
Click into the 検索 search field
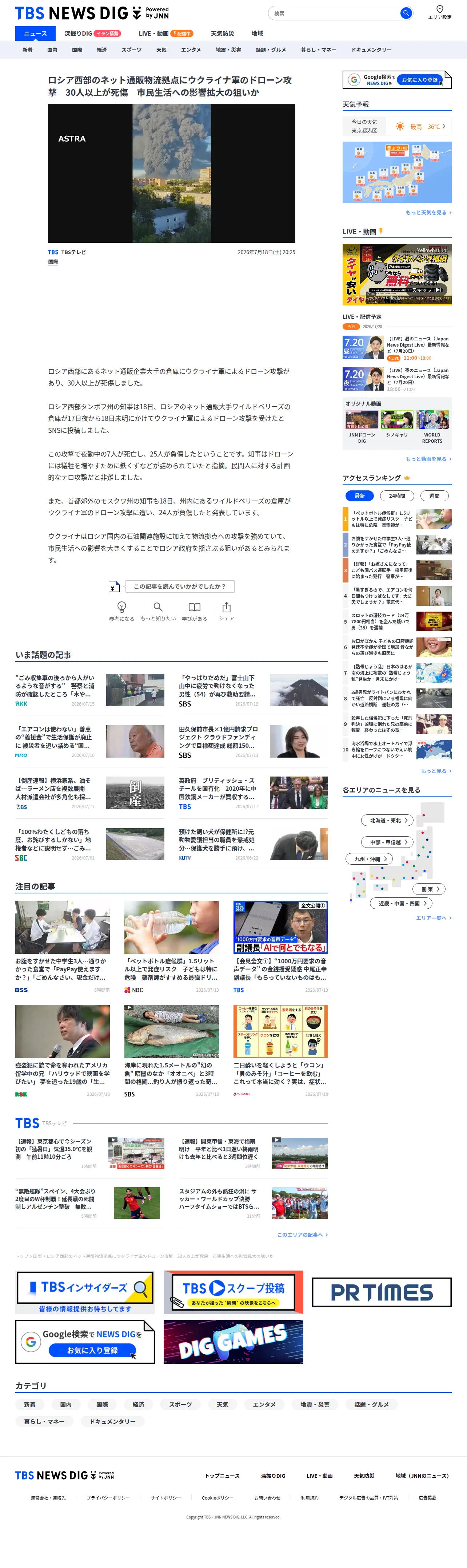pos(335,13)
